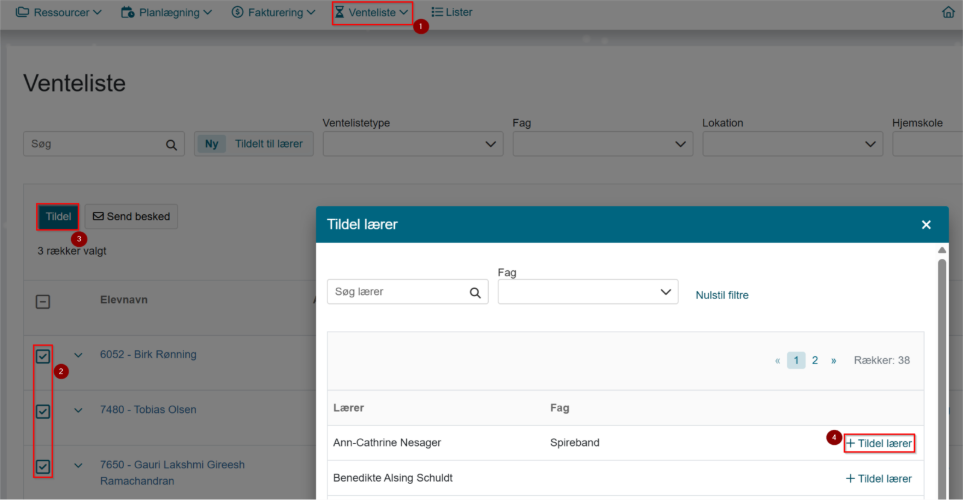963x501 pixels.
Task: Toggle the select-all checkbox in table header
Action: [x=42, y=301]
